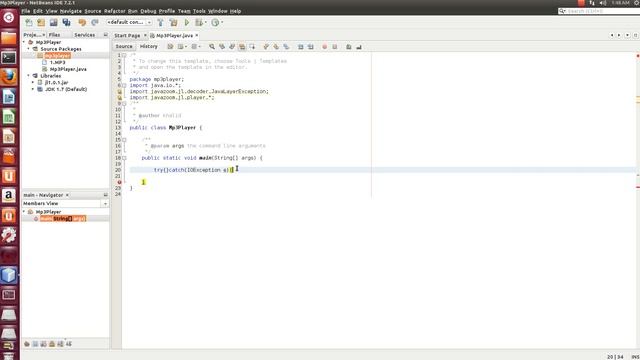Screen dimensions: 640x360
Task: Select main(String[] args) in Navigator
Action: pos(63,219)
